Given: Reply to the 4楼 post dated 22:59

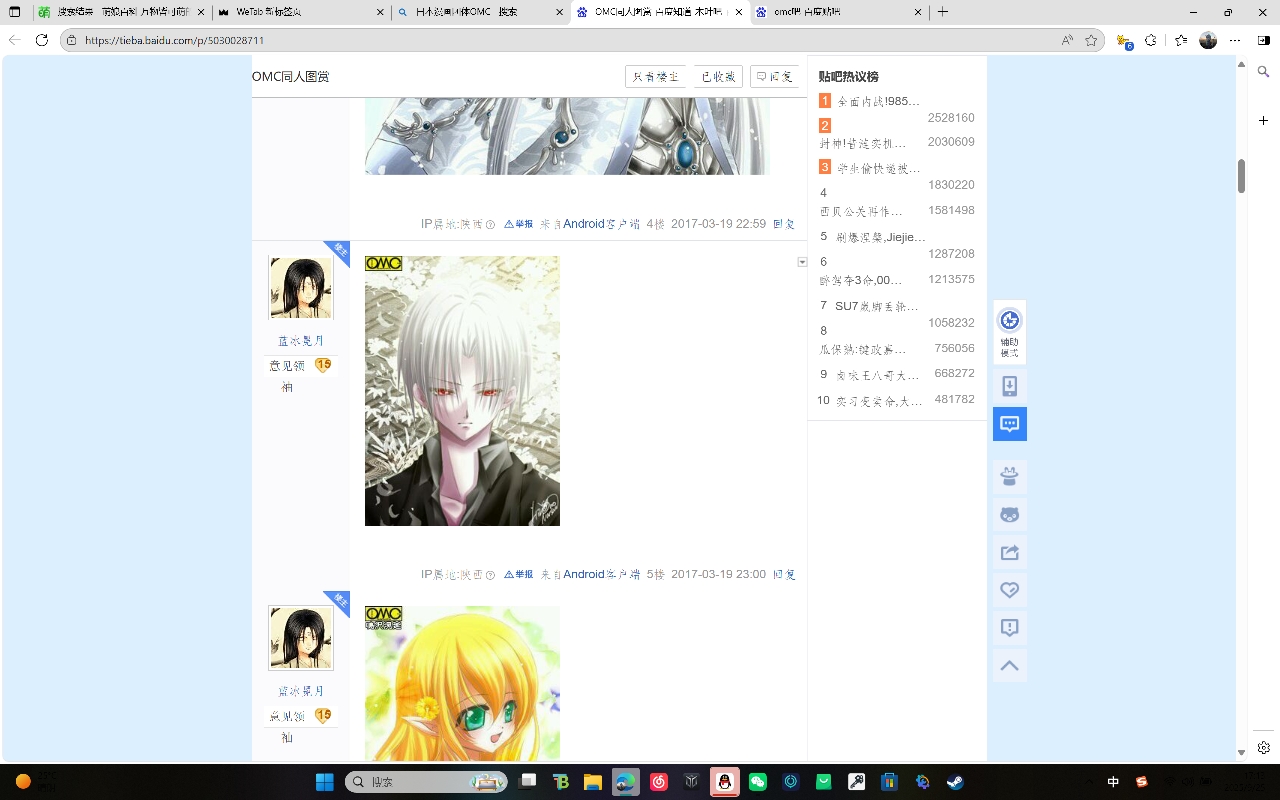Looking at the screenshot, I should pyautogui.click(x=784, y=224).
